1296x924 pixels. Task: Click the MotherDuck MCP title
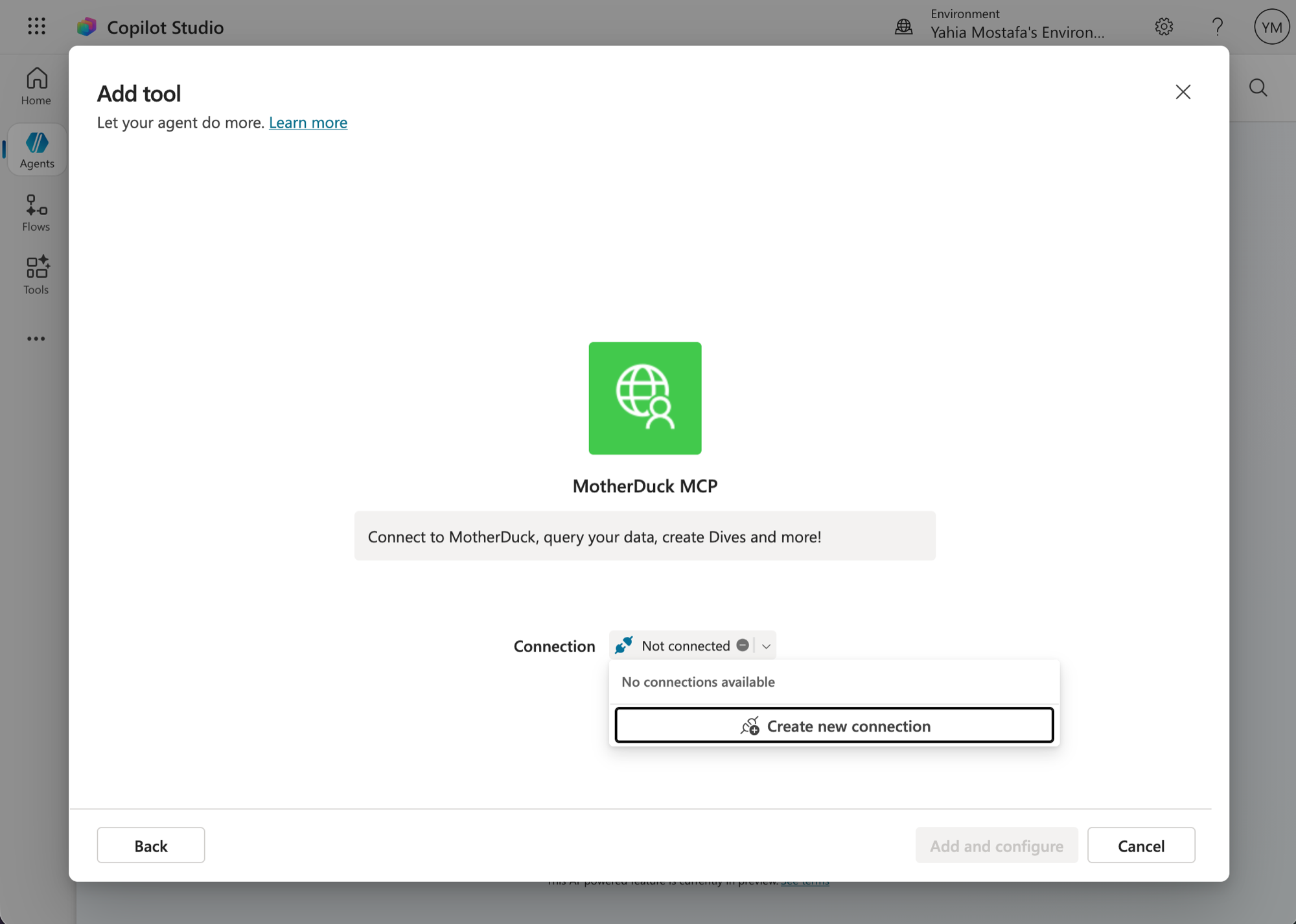point(645,486)
